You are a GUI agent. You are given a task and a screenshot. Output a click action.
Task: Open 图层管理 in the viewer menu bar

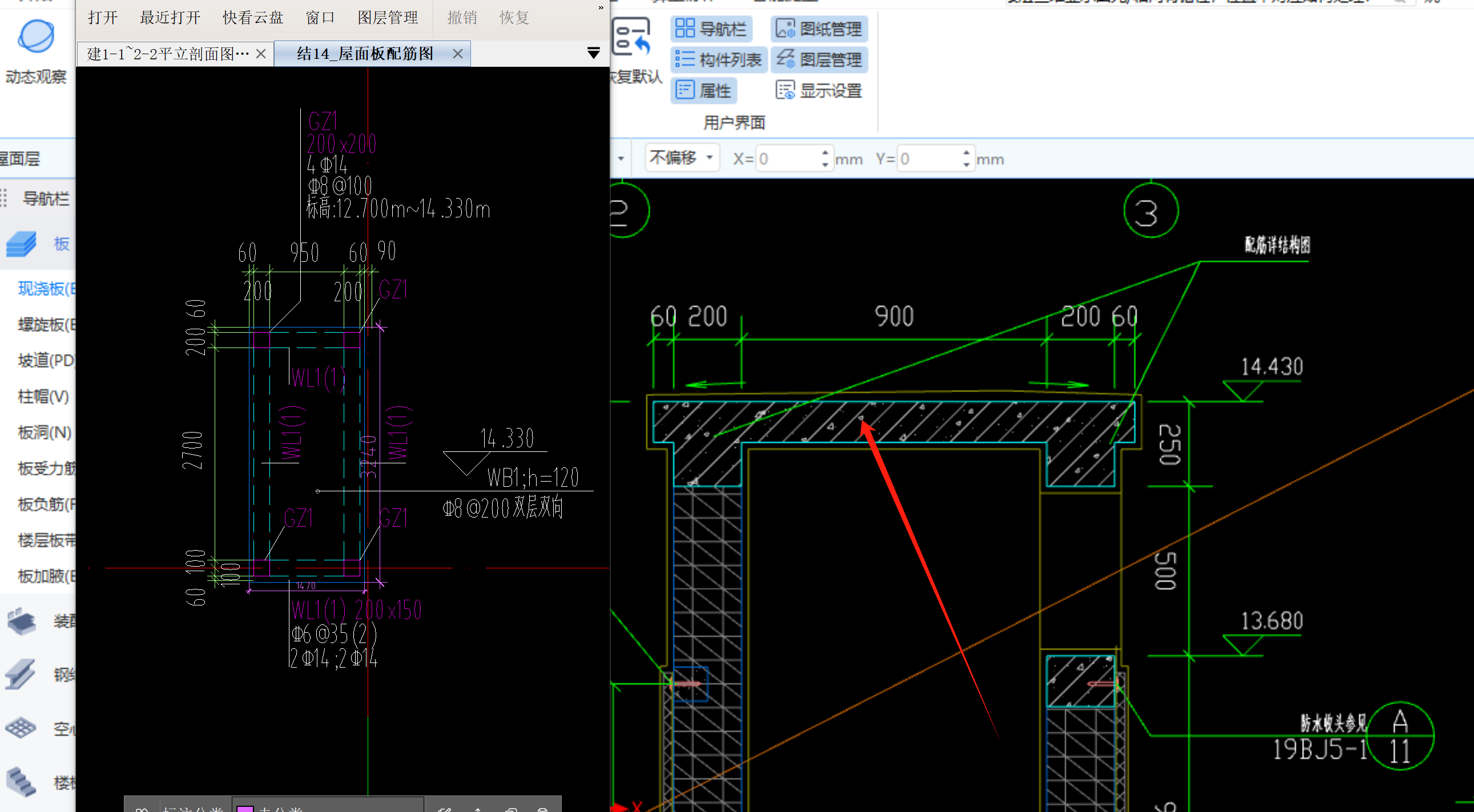388,18
